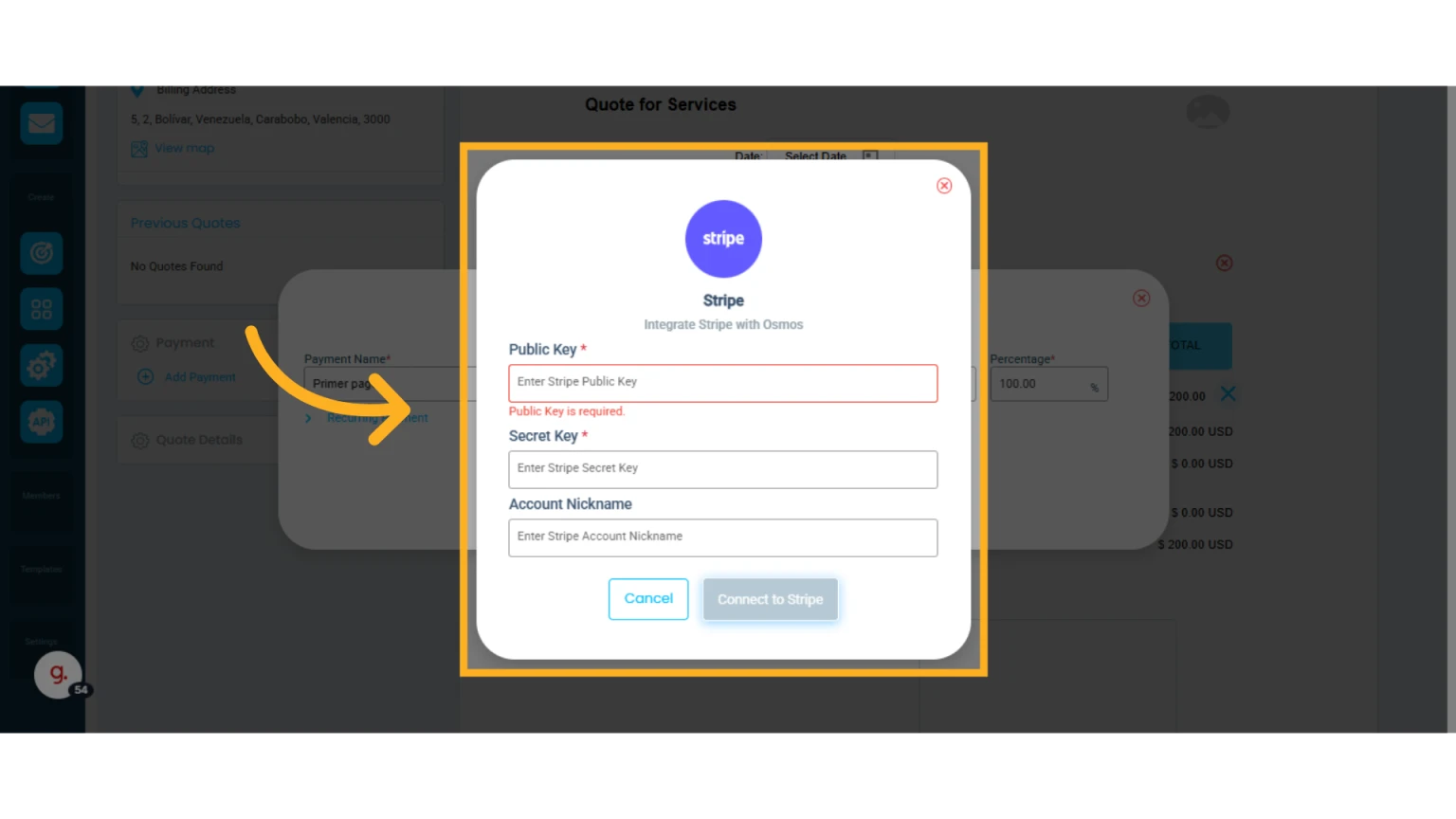
Task: Focus the Stripe Secret Key field
Action: click(x=723, y=469)
